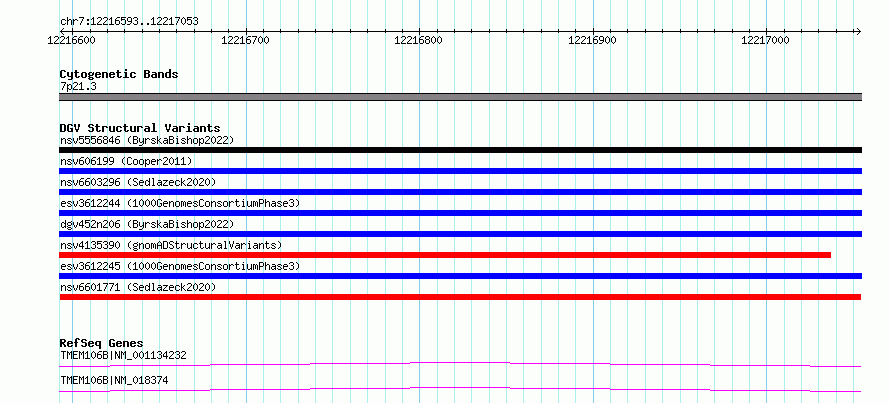Click the TMEM106B|NM_001134232 transcript label
This screenshot has height=403, width=890.
[123, 355]
